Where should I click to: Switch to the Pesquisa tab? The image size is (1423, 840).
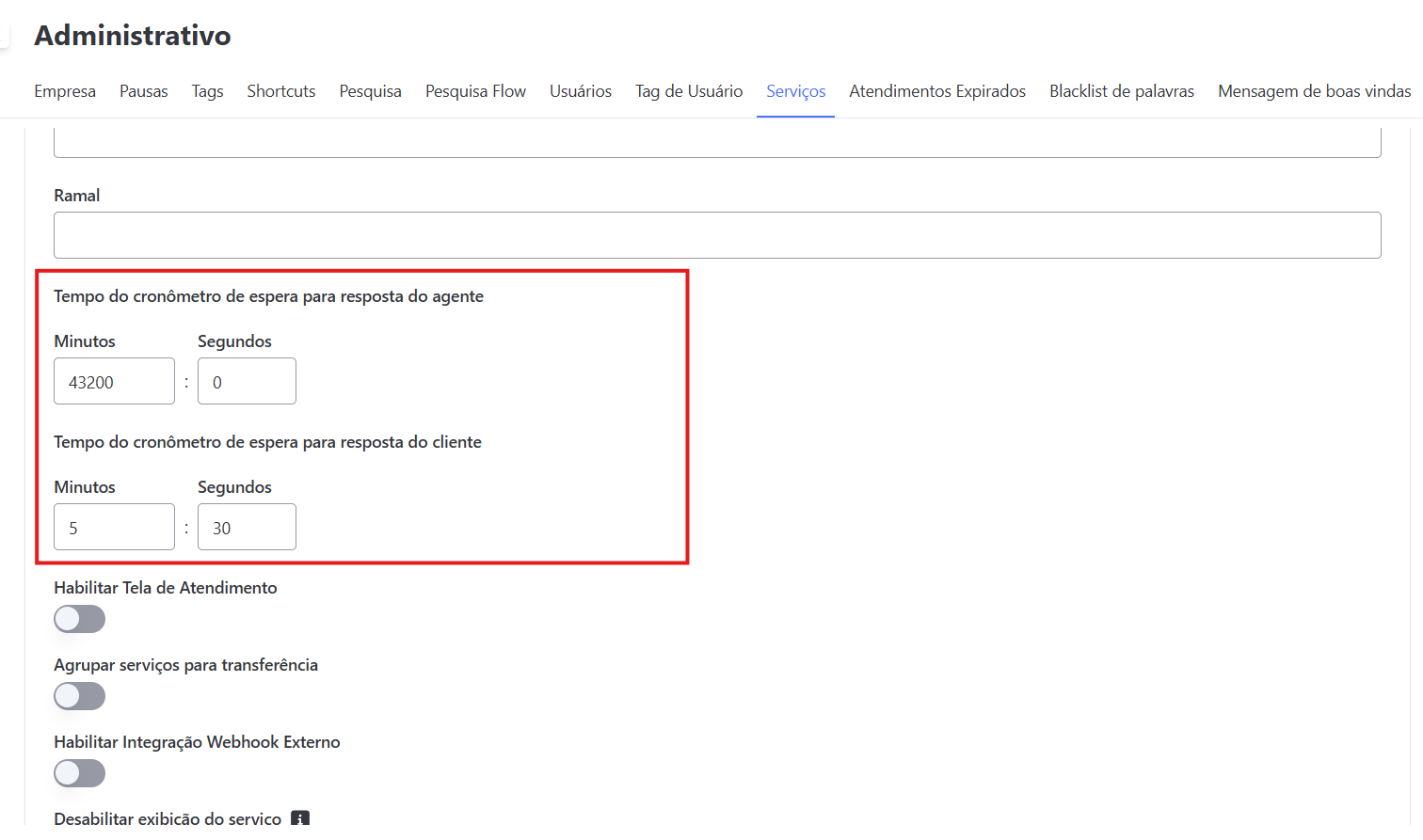pos(370,90)
